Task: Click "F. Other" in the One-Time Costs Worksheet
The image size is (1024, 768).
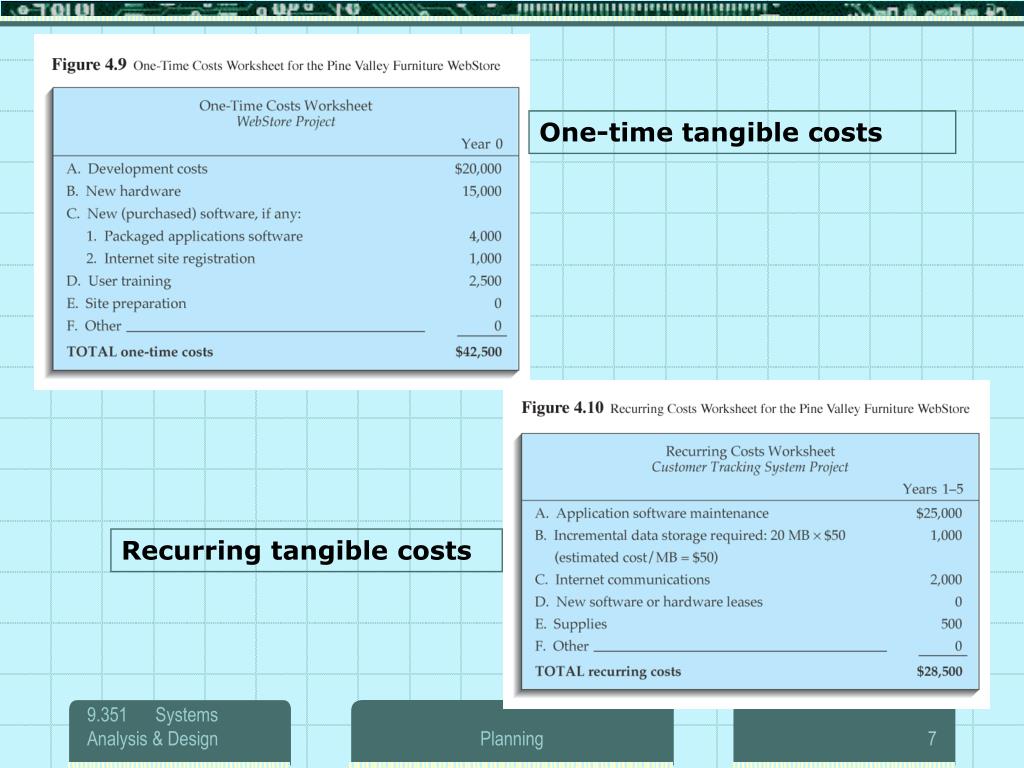Action: pos(94,325)
